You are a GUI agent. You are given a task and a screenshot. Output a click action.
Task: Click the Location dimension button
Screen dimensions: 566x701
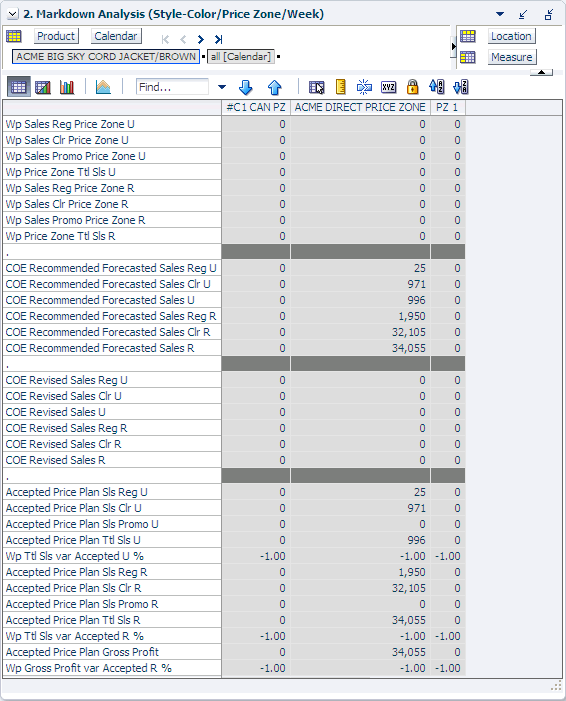click(x=511, y=36)
